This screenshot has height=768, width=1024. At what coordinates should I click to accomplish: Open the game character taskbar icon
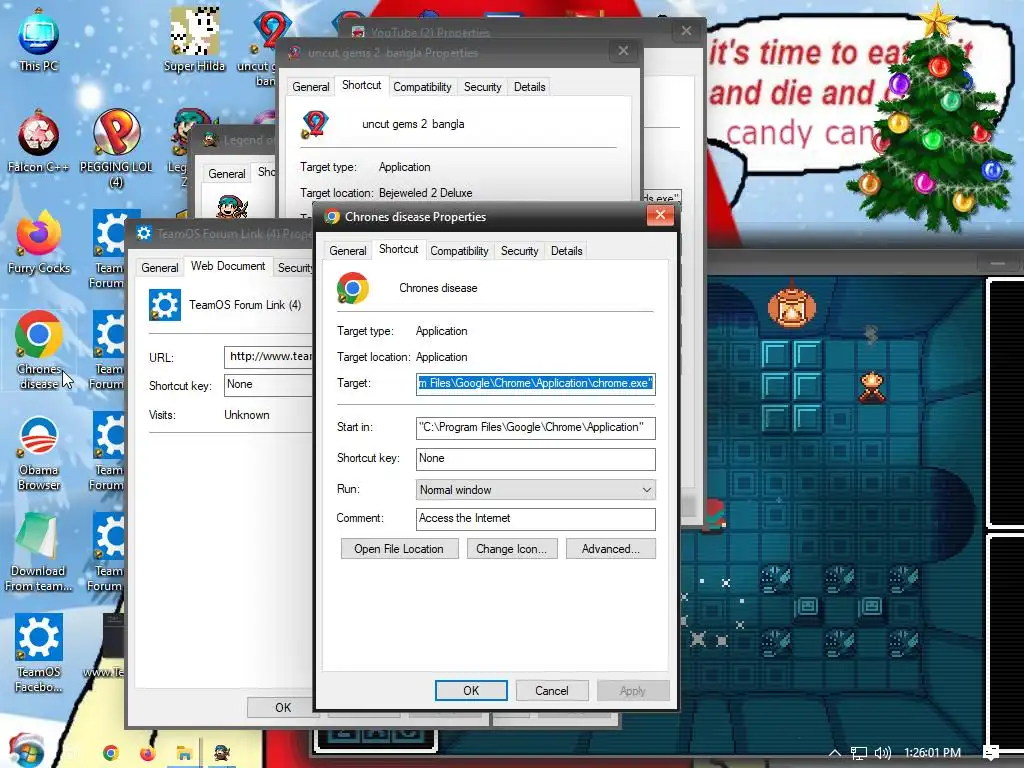click(x=221, y=753)
